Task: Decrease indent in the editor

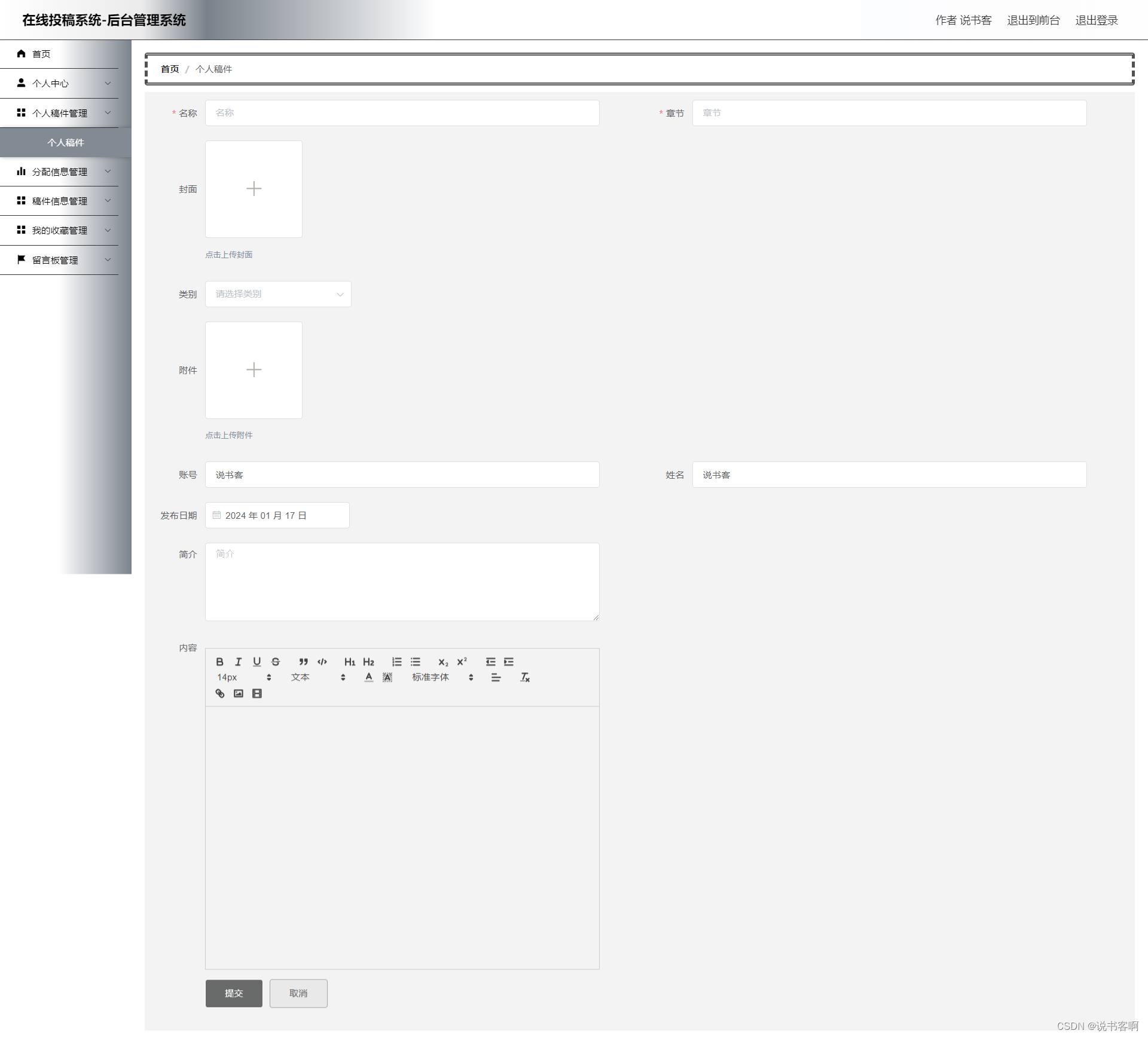Action: click(x=490, y=662)
